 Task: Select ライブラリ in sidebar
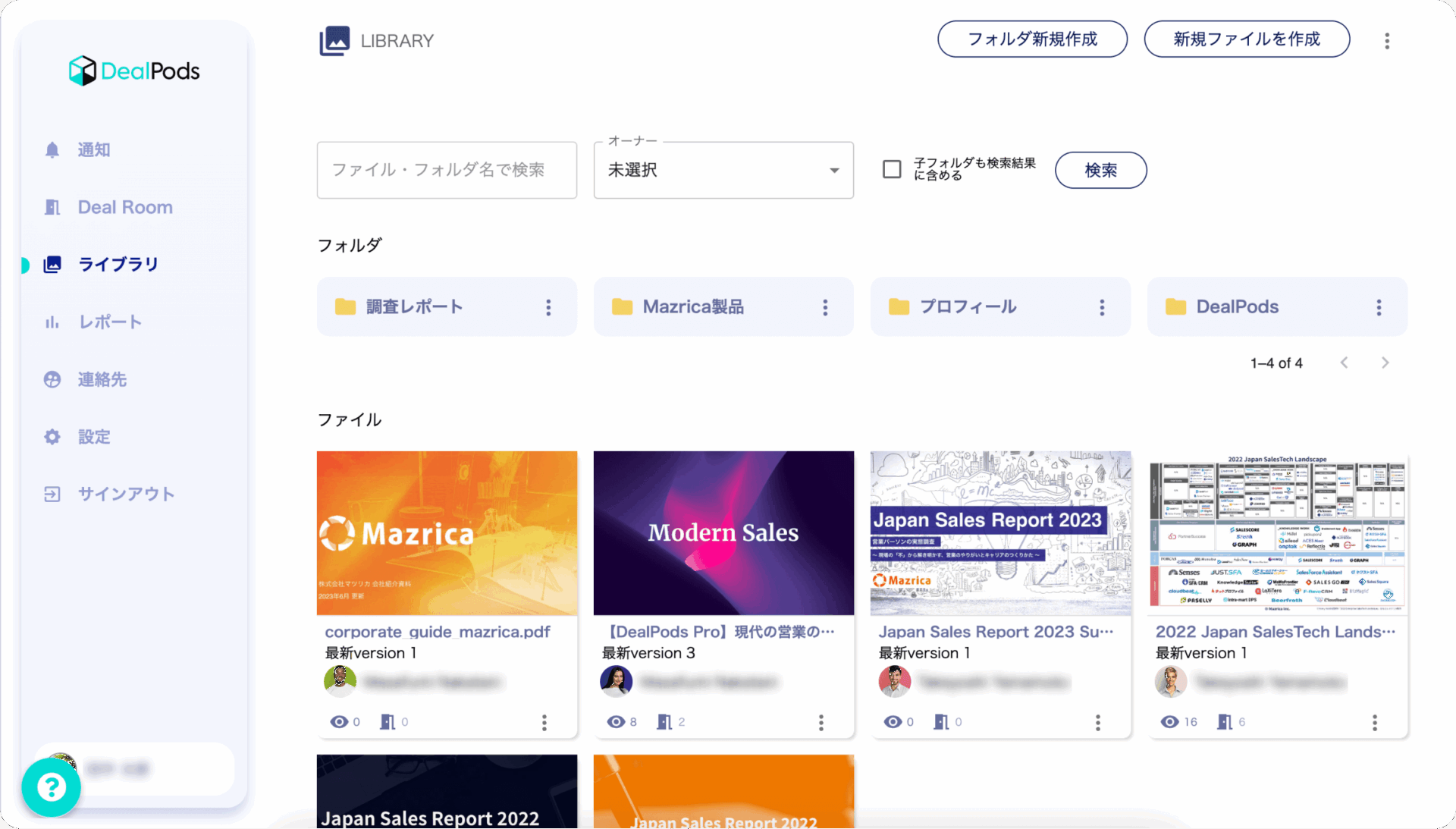click(x=118, y=264)
